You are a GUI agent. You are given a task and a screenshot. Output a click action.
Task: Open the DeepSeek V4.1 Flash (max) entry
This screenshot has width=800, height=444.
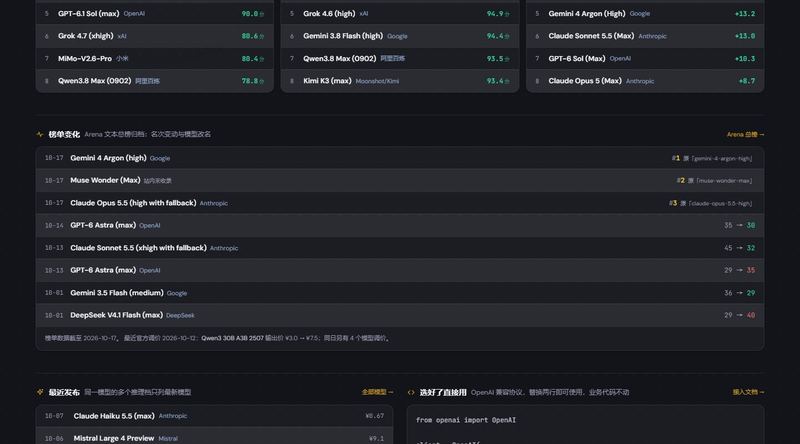click(400, 315)
